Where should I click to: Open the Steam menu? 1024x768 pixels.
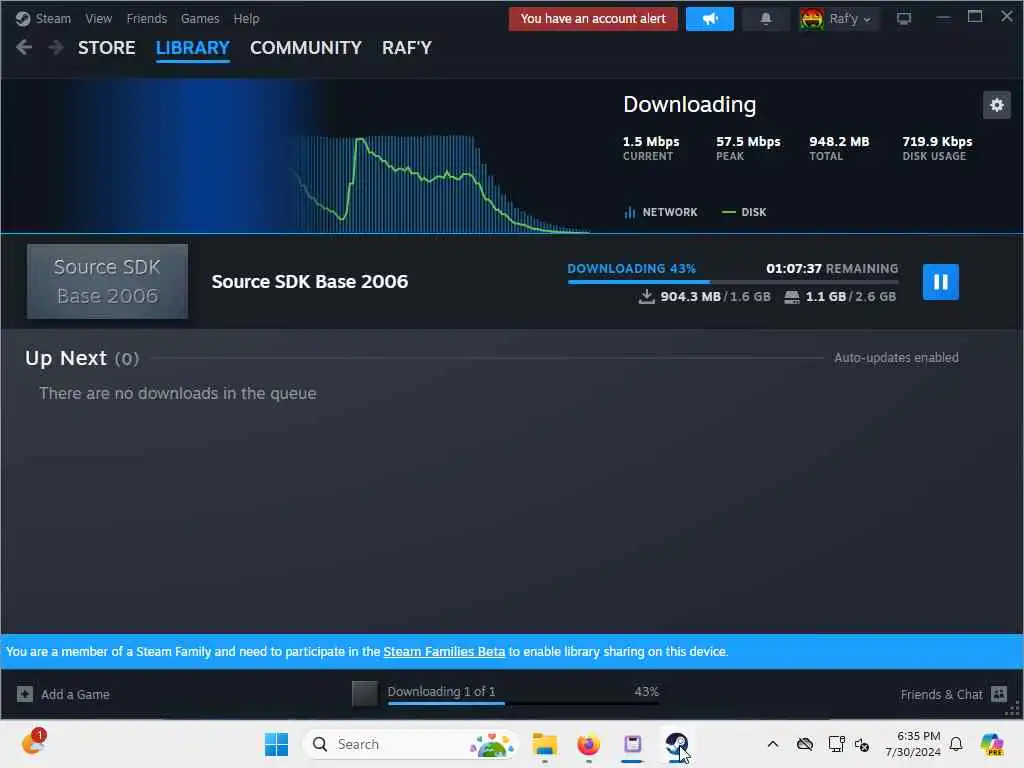click(53, 18)
